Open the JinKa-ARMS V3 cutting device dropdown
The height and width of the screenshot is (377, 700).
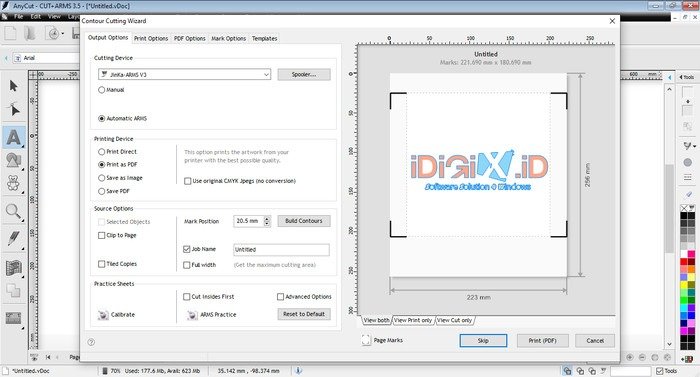[x=184, y=75]
